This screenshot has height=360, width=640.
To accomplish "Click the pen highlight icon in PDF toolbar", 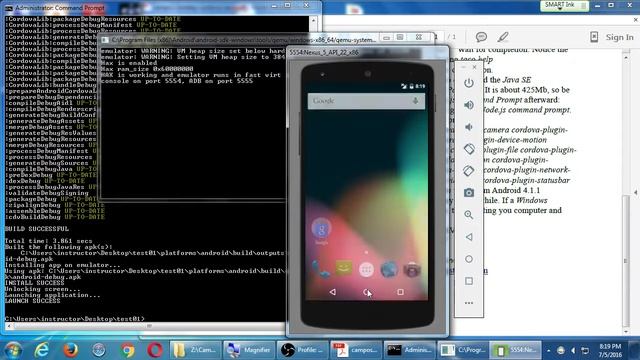I will 503,37.
